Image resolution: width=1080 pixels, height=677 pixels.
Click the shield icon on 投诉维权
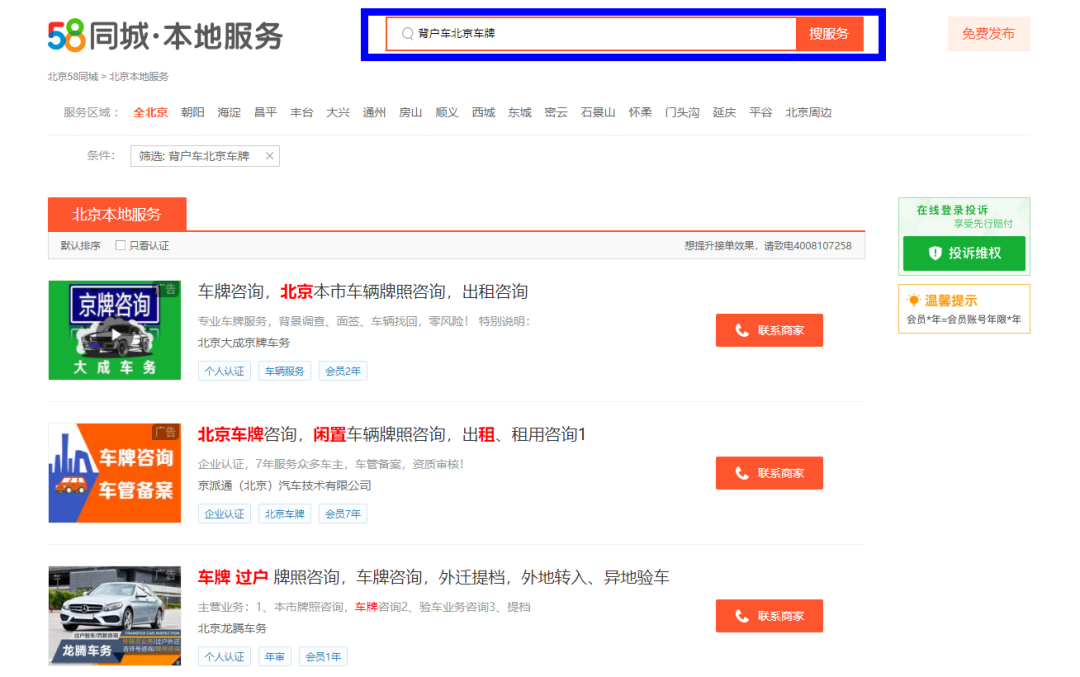coord(935,253)
